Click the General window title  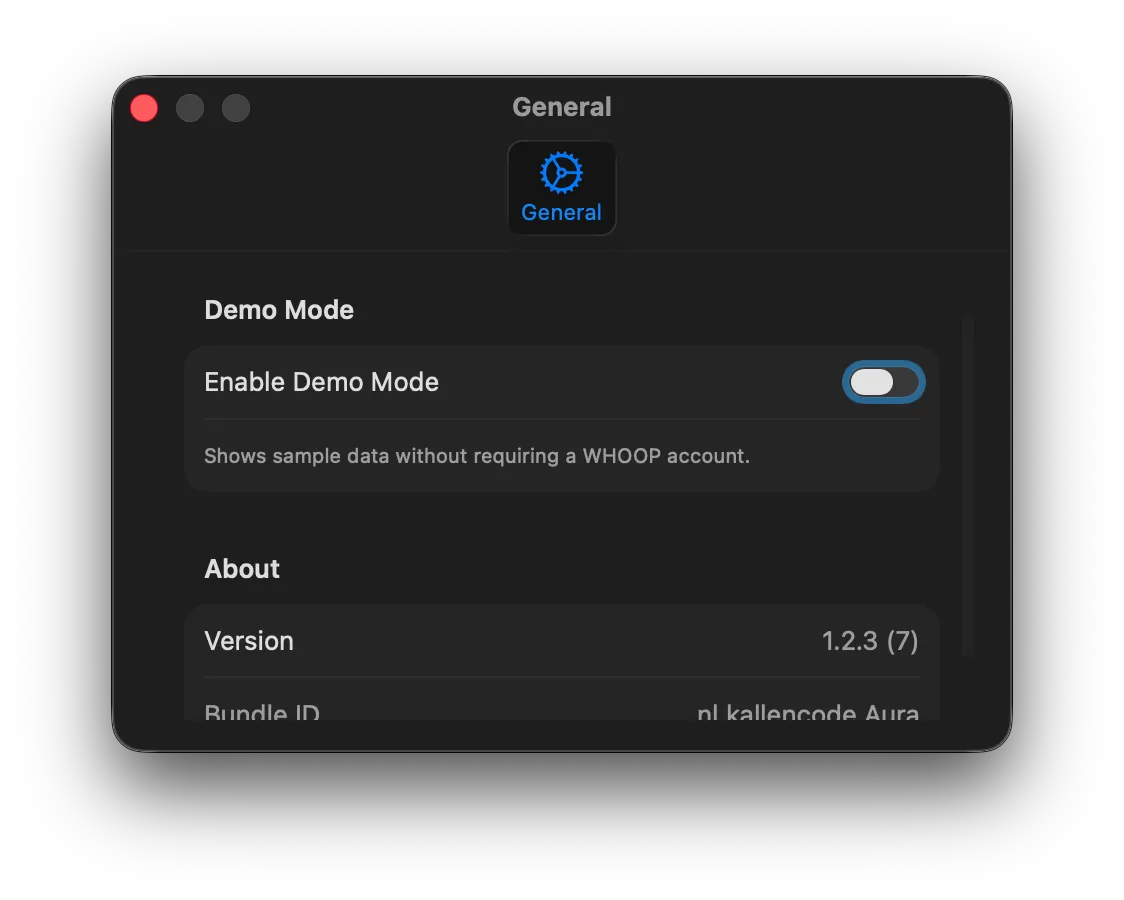(x=561, y=107)
